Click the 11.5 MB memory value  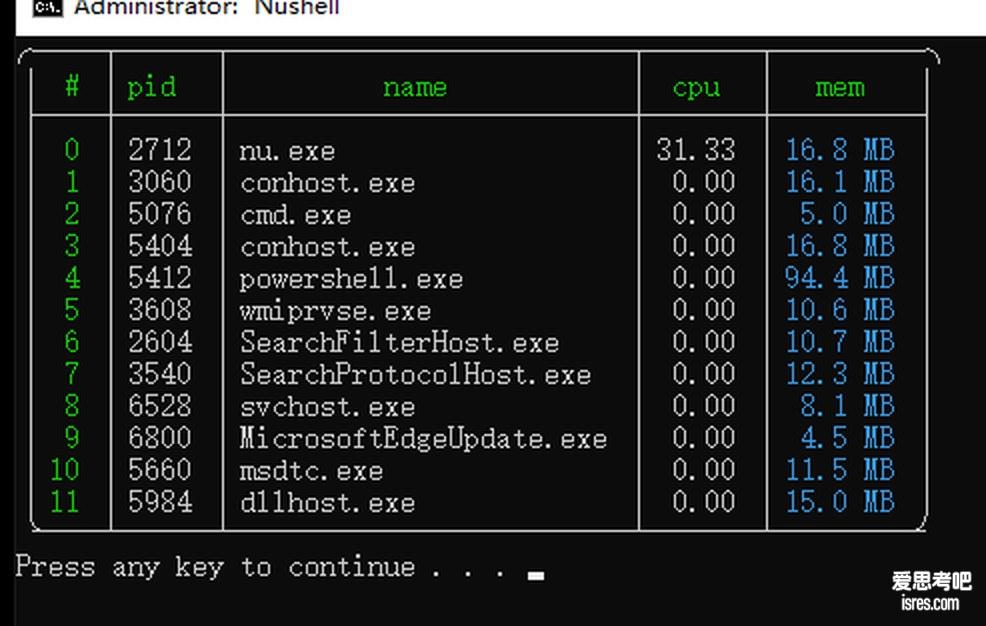[840, 471]
